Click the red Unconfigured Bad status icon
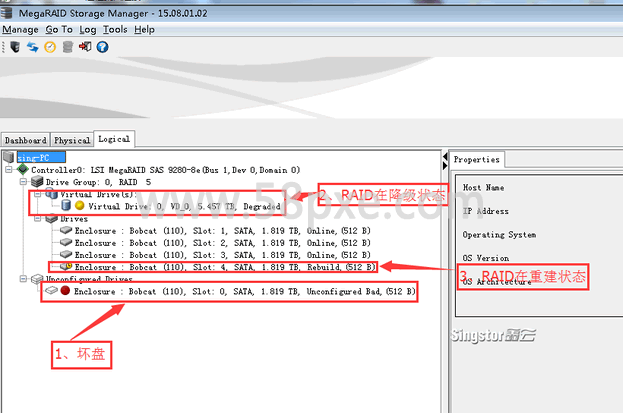Image resolution: width=623 pixels, height=413 pixels. coord(66,291)
